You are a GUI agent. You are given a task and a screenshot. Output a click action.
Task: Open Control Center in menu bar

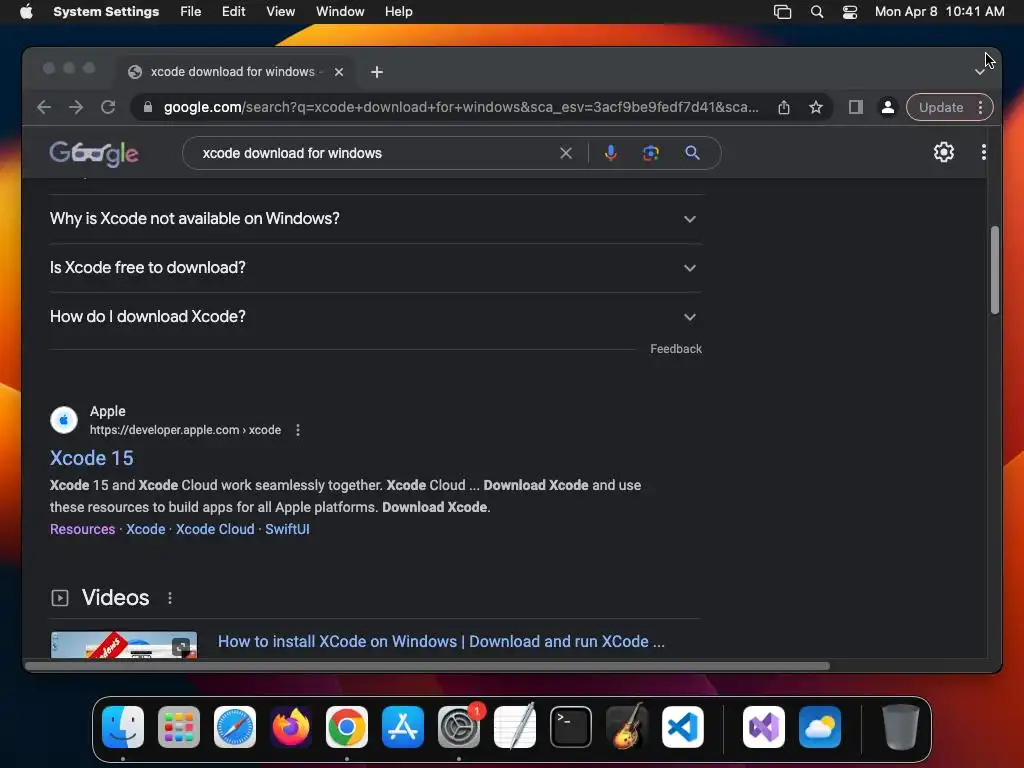[850, 12]
